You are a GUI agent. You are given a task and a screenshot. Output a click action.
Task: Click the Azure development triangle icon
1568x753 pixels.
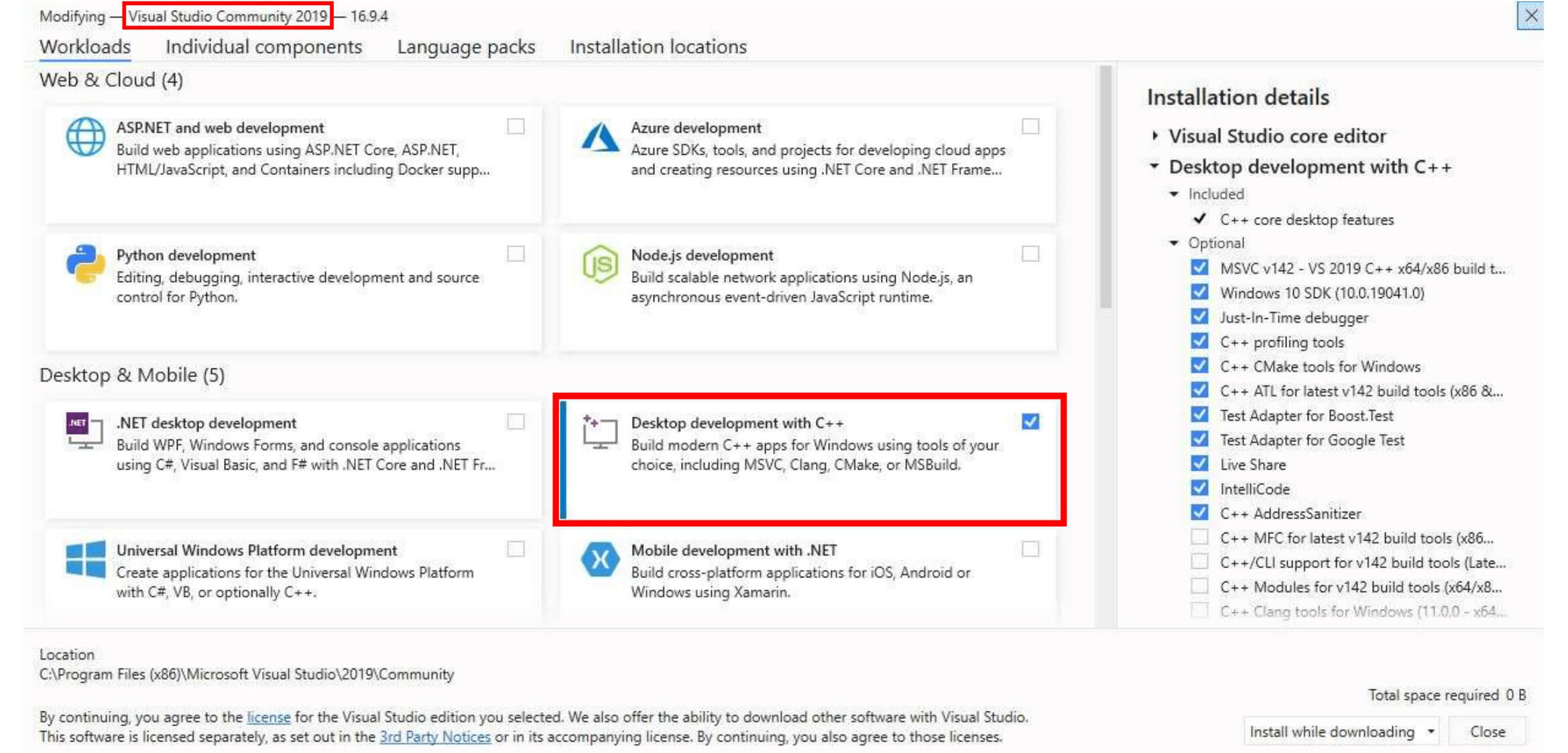(x=599, y=137)
